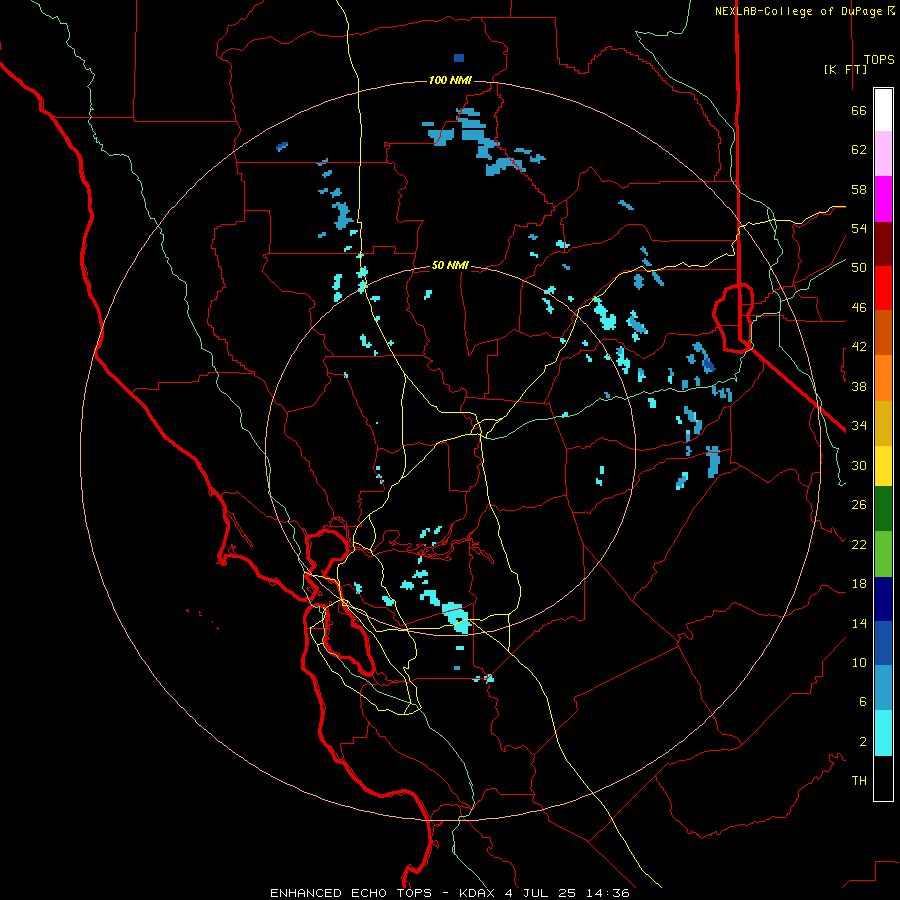Click the "KDAX" radar site identifier
The height and width of the screenshot is (900, 900).
pos(479,893)
